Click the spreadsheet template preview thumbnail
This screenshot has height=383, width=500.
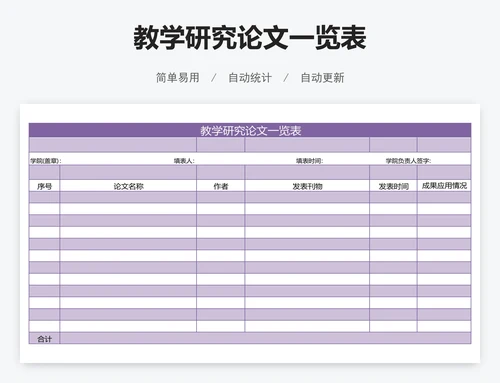250,233
